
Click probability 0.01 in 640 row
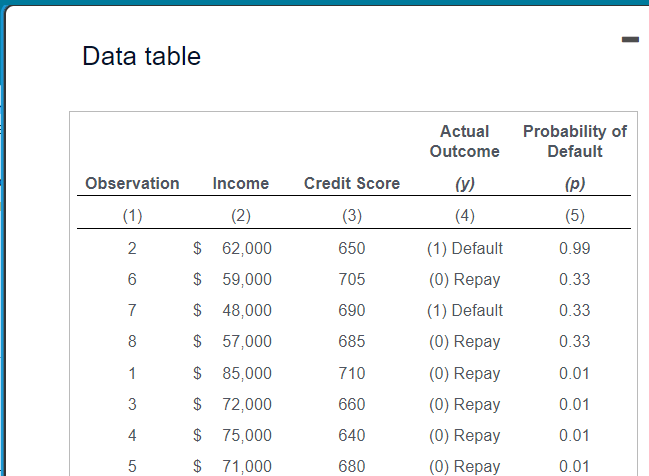[574, 435]
